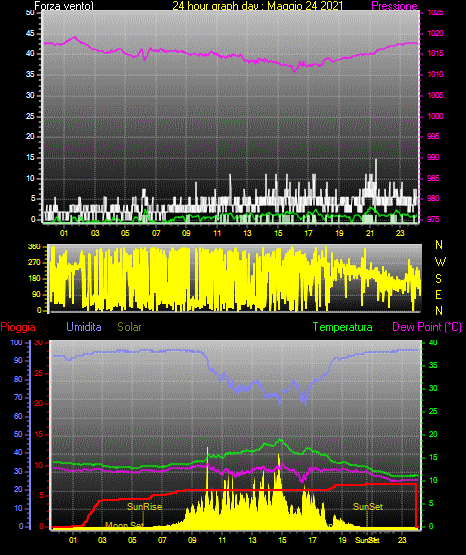Click the 'Moon Set' marker text

tap(125, 525)
